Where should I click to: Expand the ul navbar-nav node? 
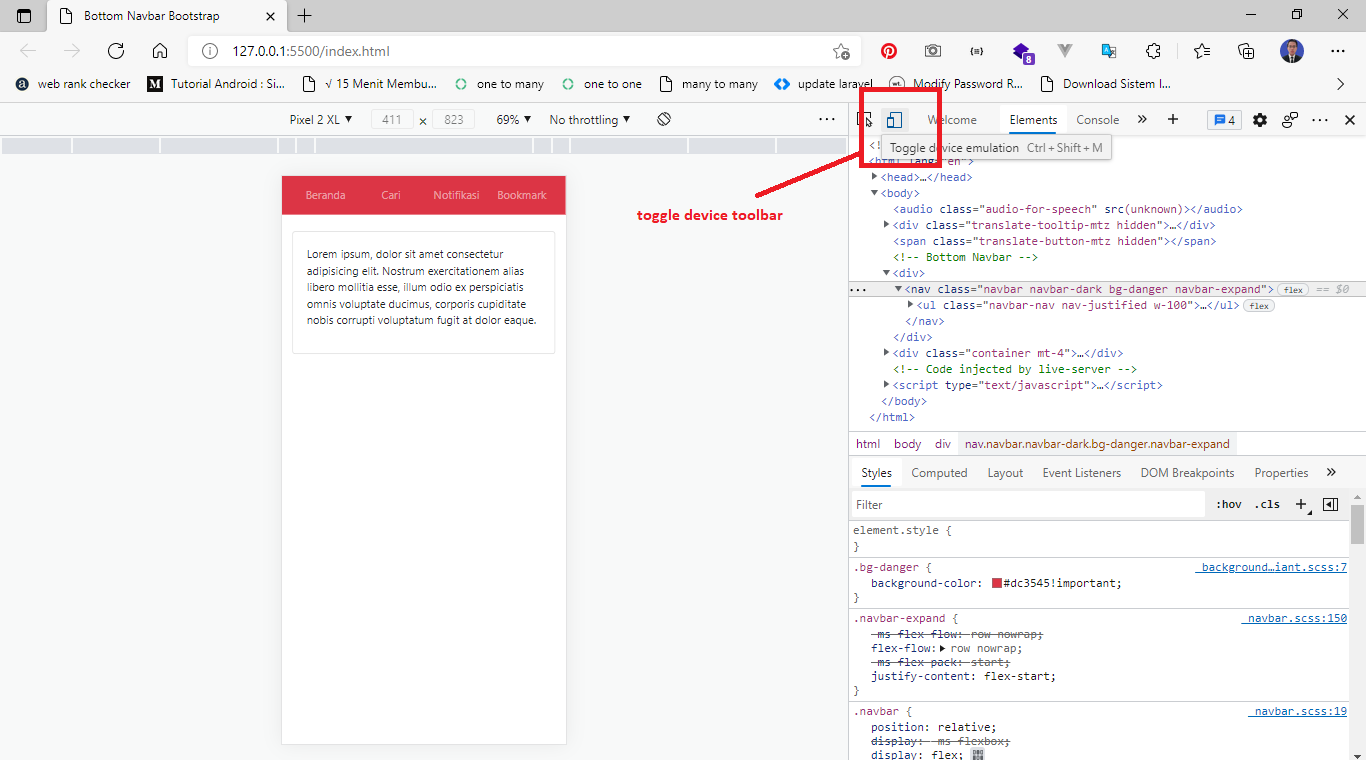(910, 305)
